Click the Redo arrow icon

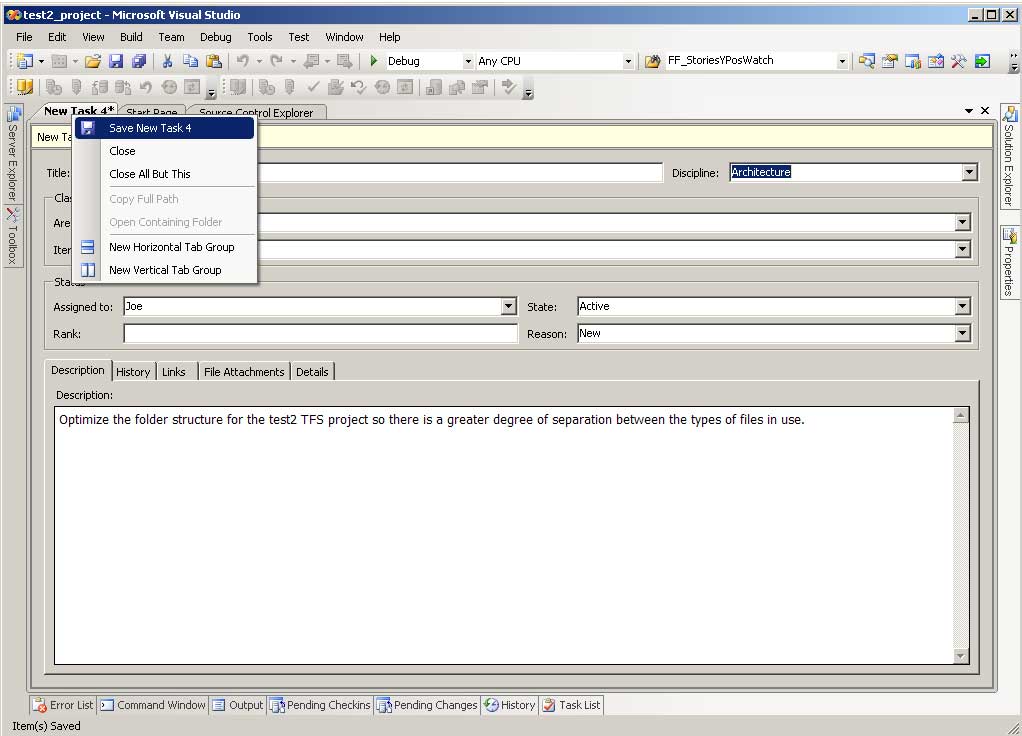(x=276, y=61)
